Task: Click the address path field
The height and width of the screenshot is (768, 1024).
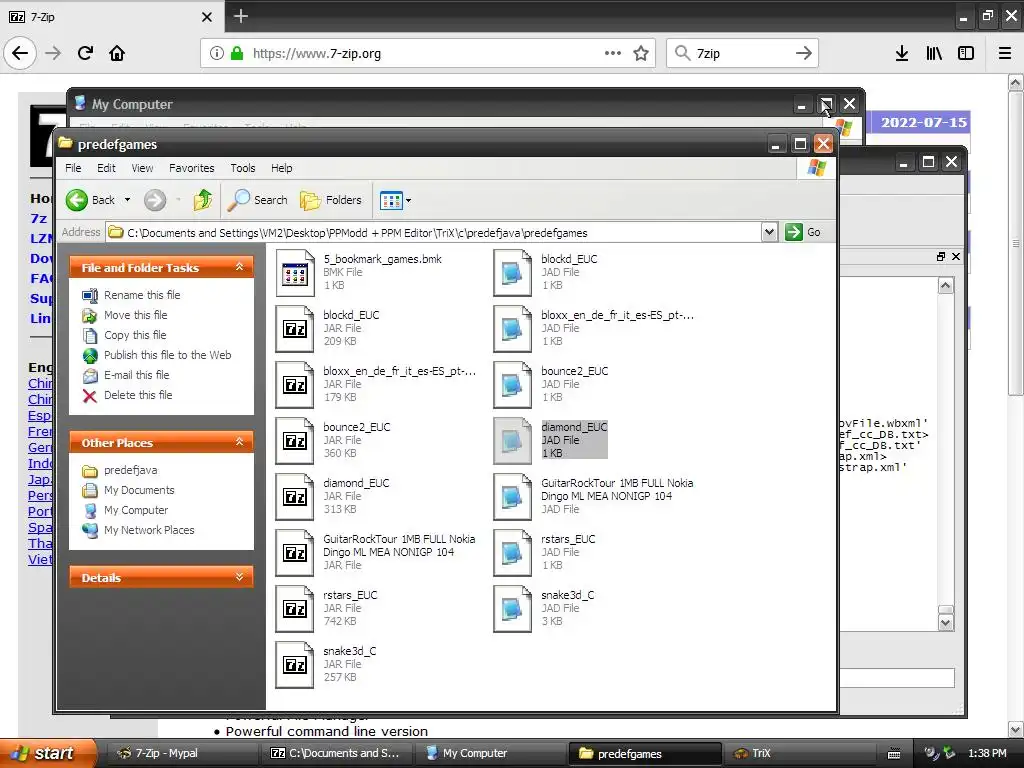Action: (433, 232)
